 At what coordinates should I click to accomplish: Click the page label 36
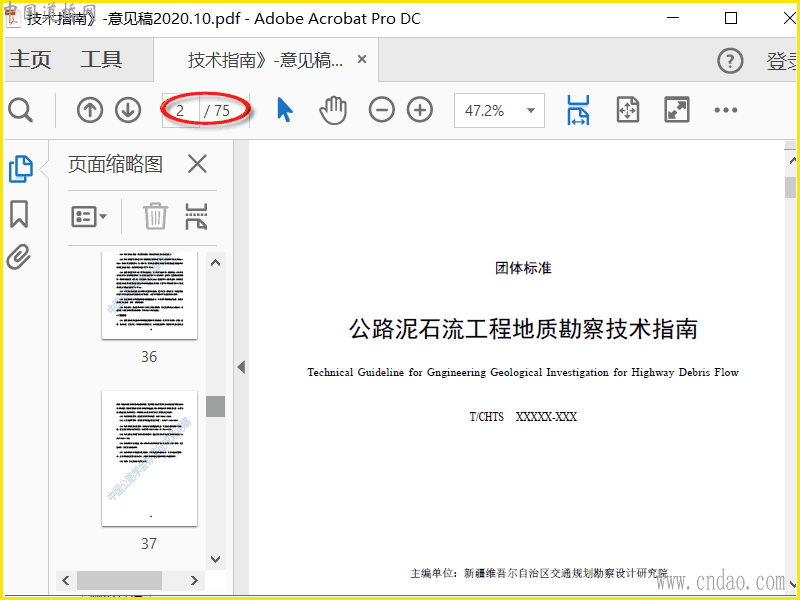(149, 357)
